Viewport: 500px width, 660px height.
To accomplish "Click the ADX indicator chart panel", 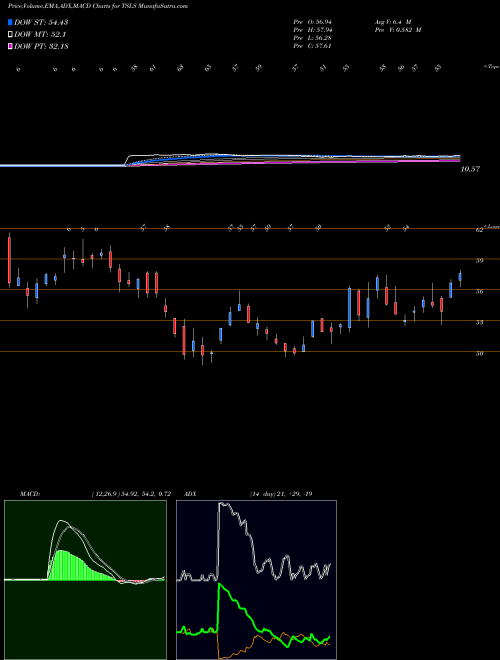I will (256, 580).
